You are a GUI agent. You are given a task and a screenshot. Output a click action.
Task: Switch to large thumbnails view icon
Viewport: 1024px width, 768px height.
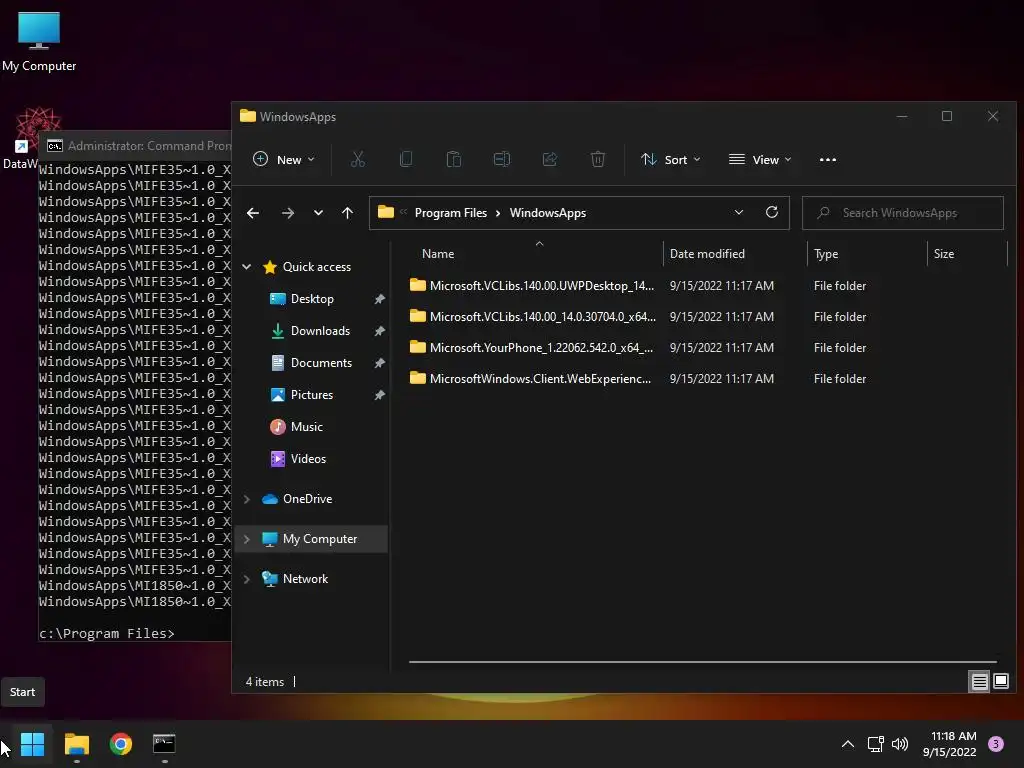pos(1000,682)
